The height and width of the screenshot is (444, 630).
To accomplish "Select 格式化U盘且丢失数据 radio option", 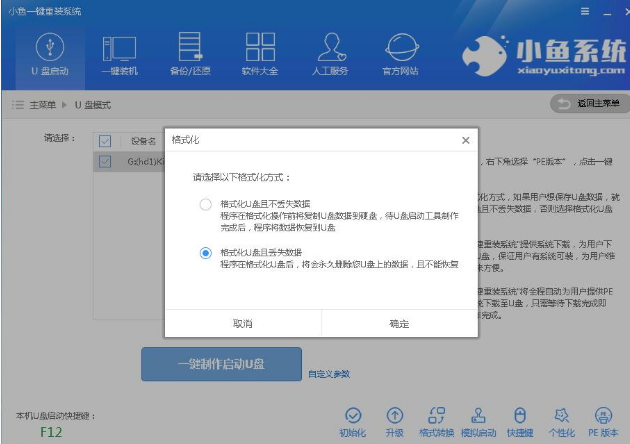I will 206,253.
